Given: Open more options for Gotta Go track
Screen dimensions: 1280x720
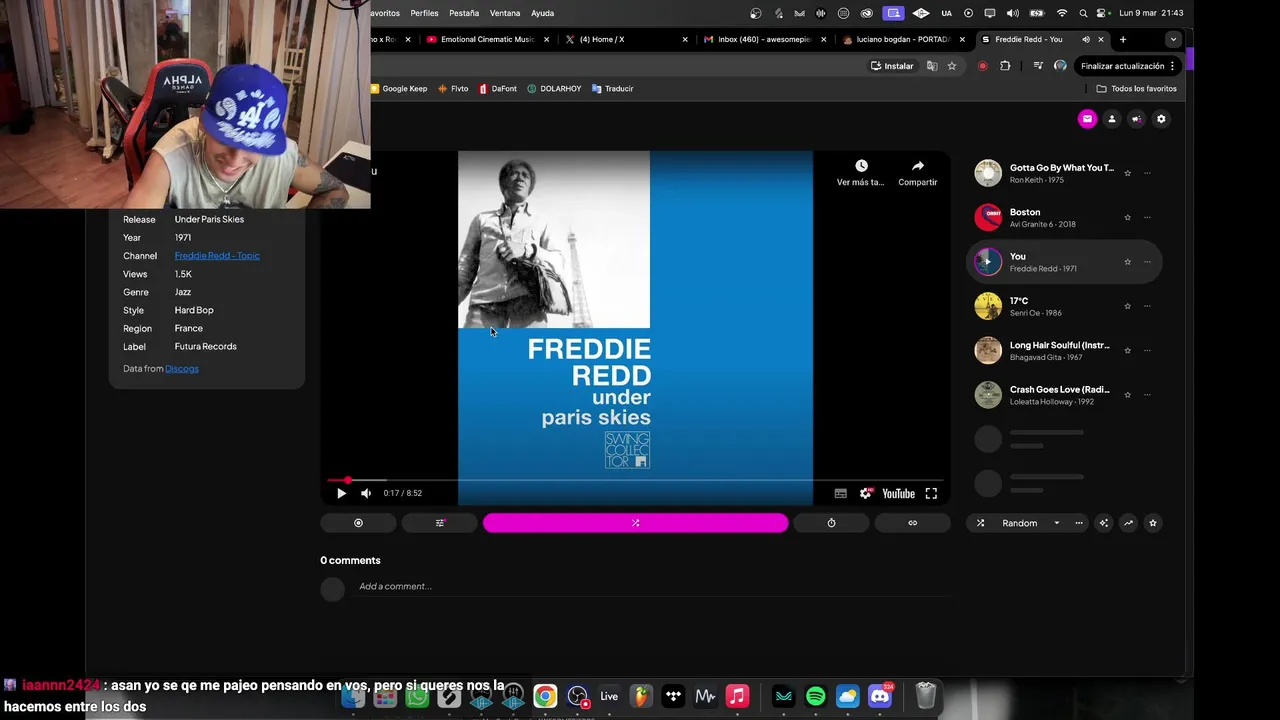Looking at the screenshot, I should 1147,173.
